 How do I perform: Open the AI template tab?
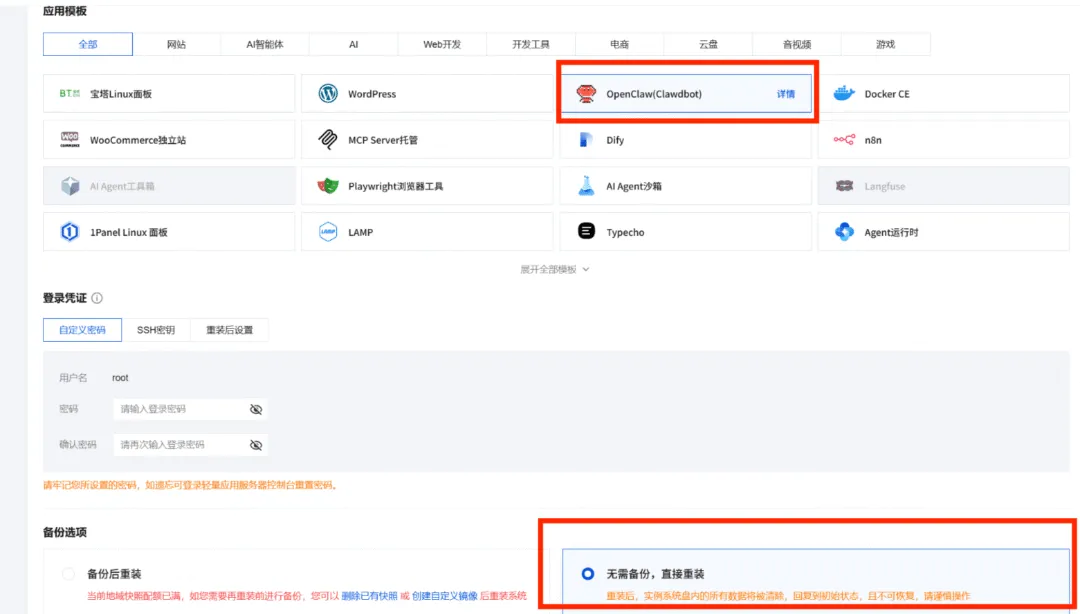pyautogui.click(x=353, y=44)
